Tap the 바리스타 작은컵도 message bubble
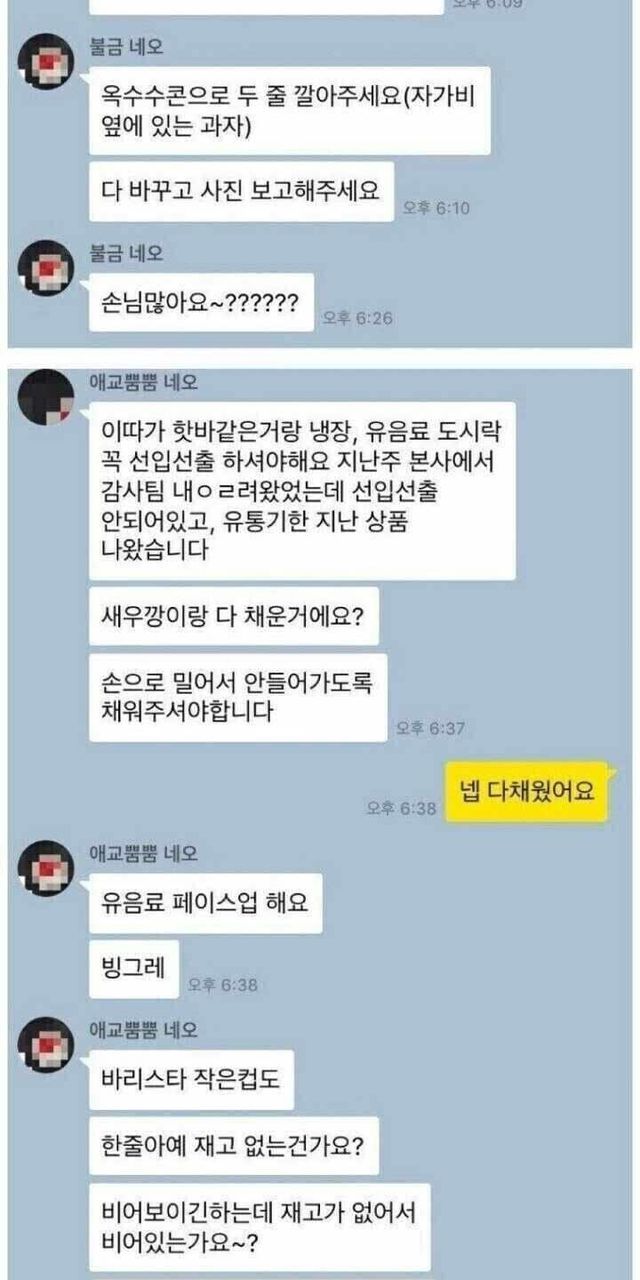 (191, 1079)
